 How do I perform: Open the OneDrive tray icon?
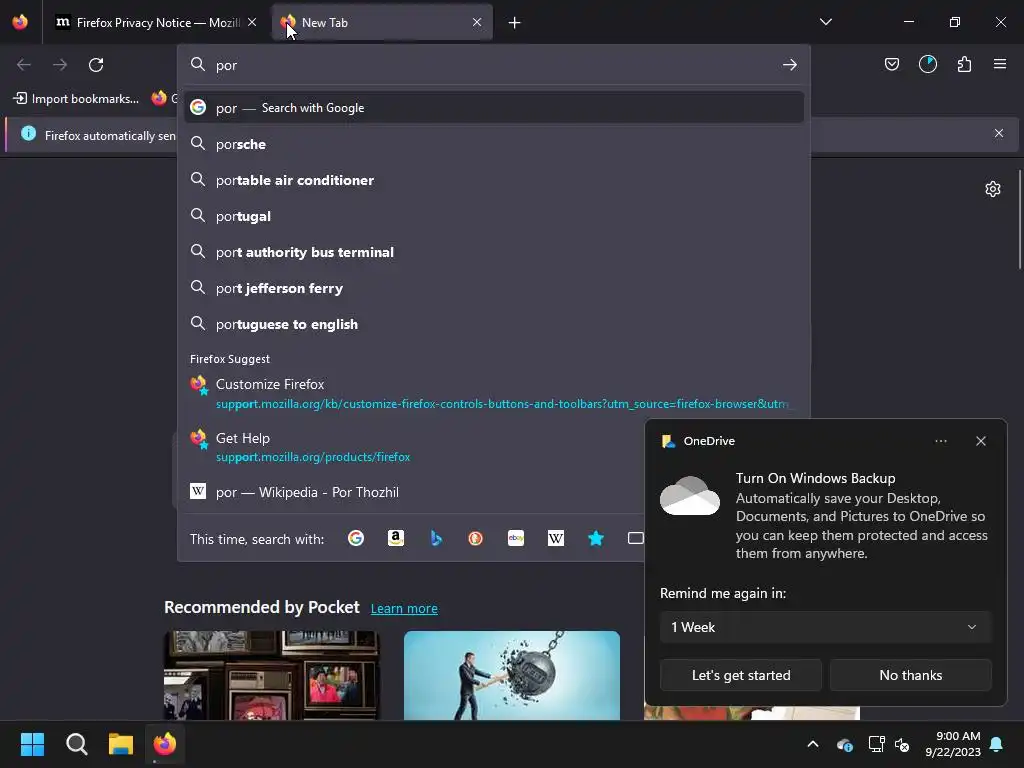click(844, 744)
